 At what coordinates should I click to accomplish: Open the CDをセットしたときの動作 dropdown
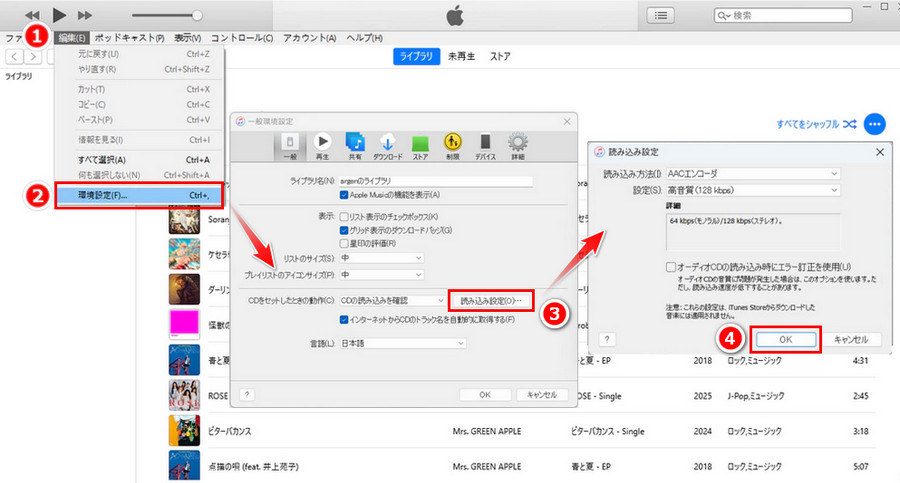coord(392,300)
